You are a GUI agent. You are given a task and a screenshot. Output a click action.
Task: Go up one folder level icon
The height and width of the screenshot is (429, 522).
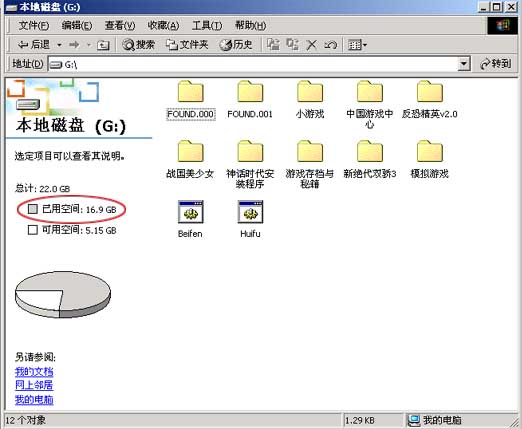[x=103, y=45]
